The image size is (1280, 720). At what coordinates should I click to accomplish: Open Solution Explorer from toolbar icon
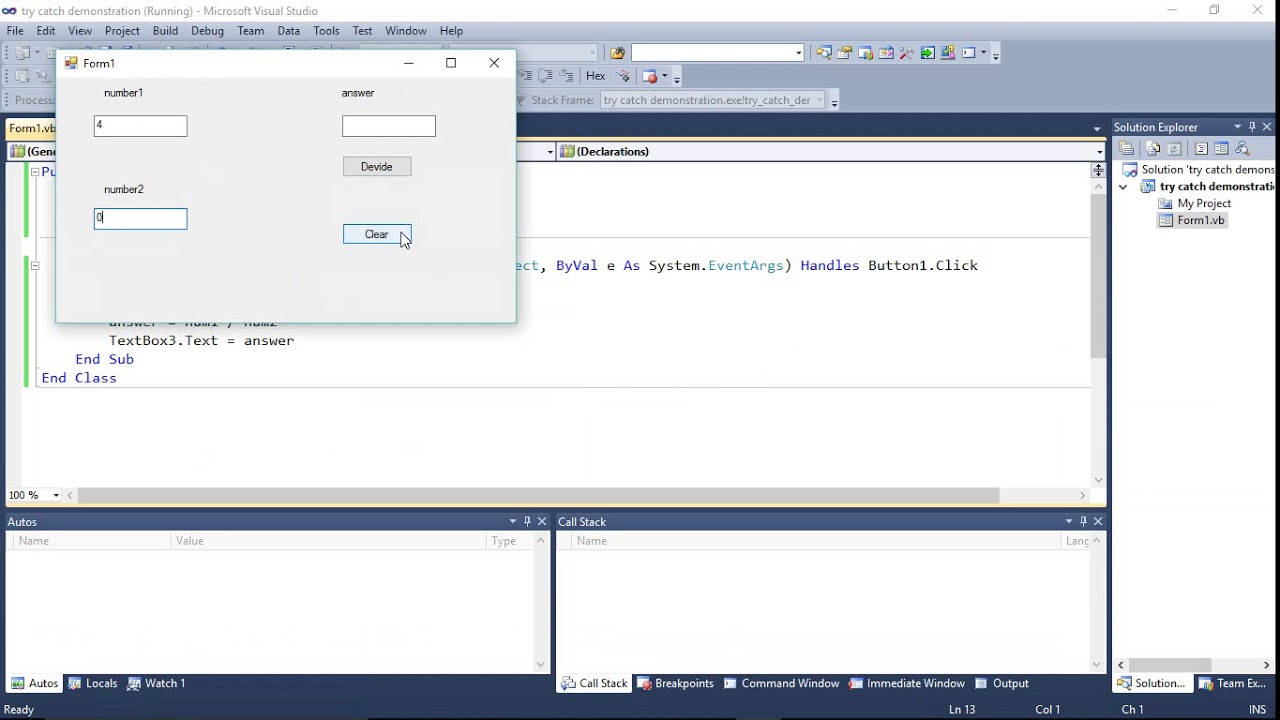point(823,53)
